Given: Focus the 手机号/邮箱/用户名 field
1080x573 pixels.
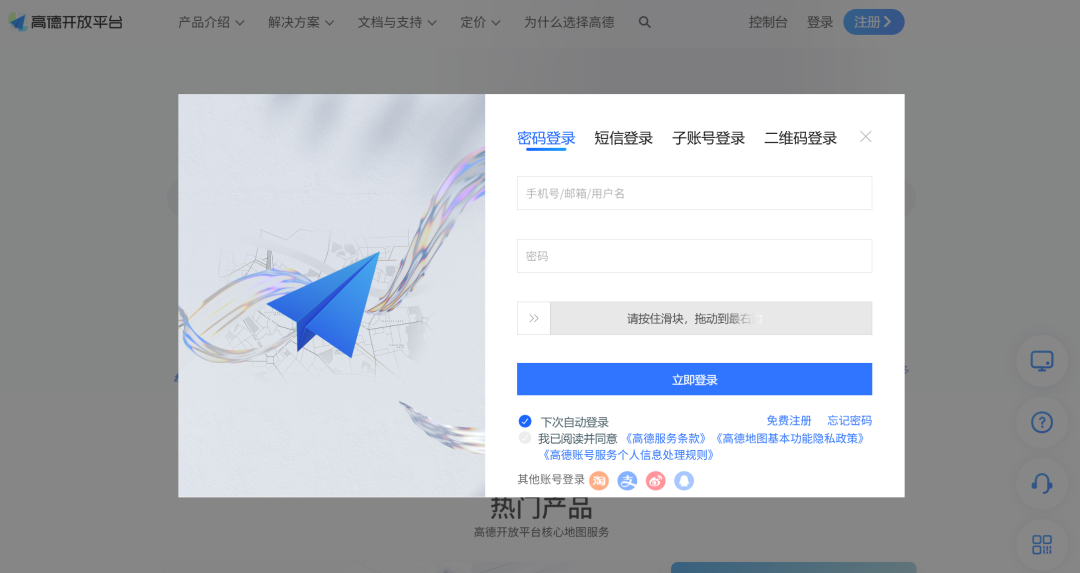Looking at the screenshot, I should coord(694,193).
